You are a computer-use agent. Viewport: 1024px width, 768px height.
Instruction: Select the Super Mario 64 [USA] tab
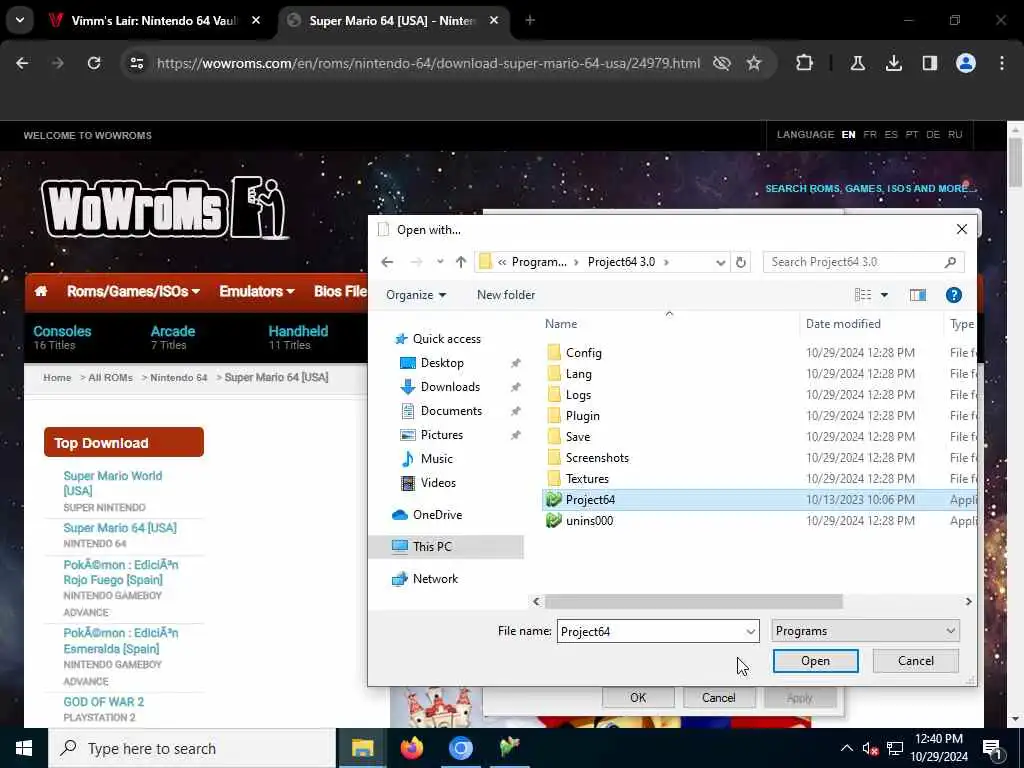point(392,20)
